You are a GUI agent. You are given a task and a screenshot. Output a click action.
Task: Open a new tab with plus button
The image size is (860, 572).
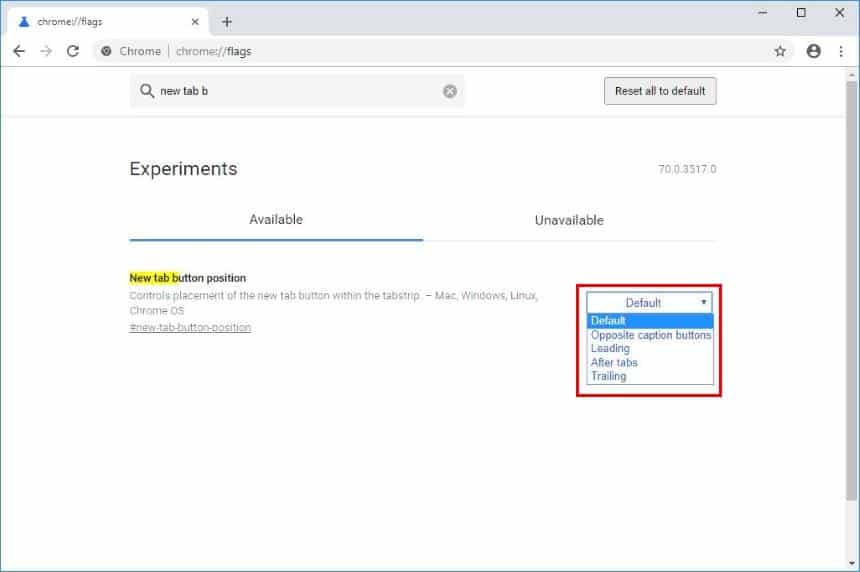pos(227,22)
